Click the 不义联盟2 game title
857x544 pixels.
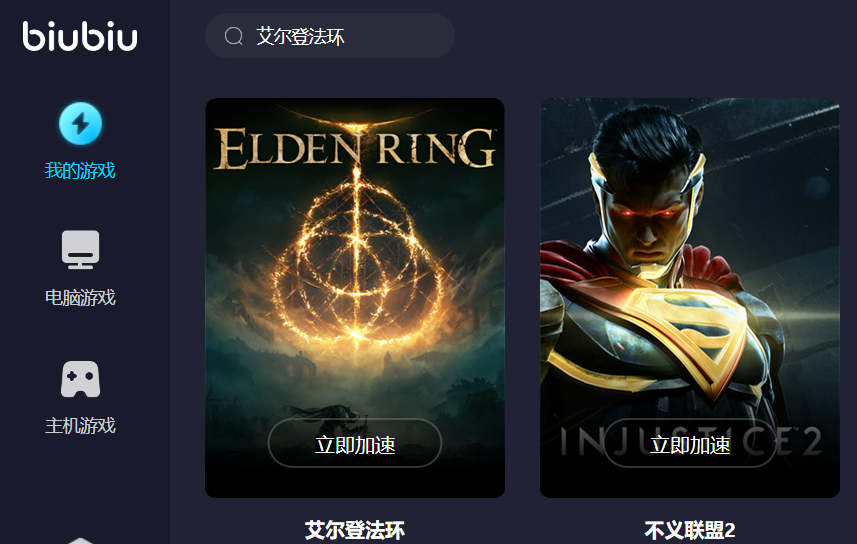click(690, 530)
